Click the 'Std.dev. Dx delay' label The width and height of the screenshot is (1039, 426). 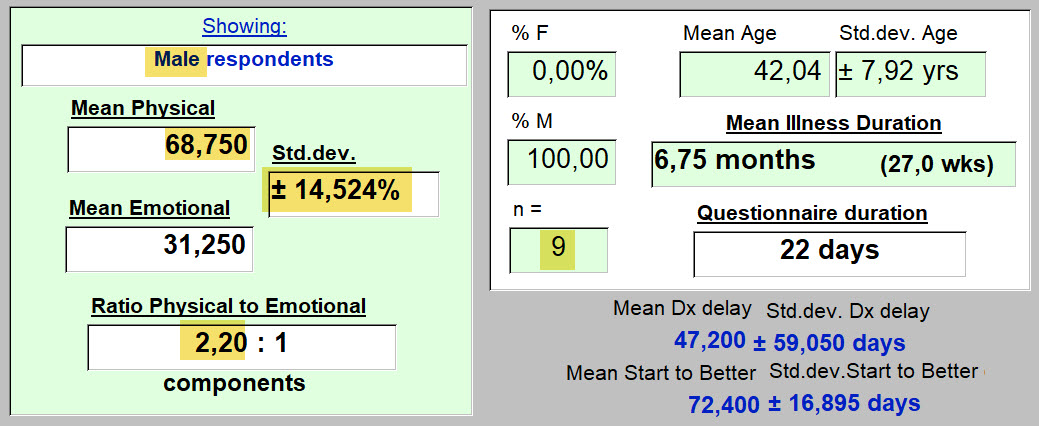tap(848, 311)
